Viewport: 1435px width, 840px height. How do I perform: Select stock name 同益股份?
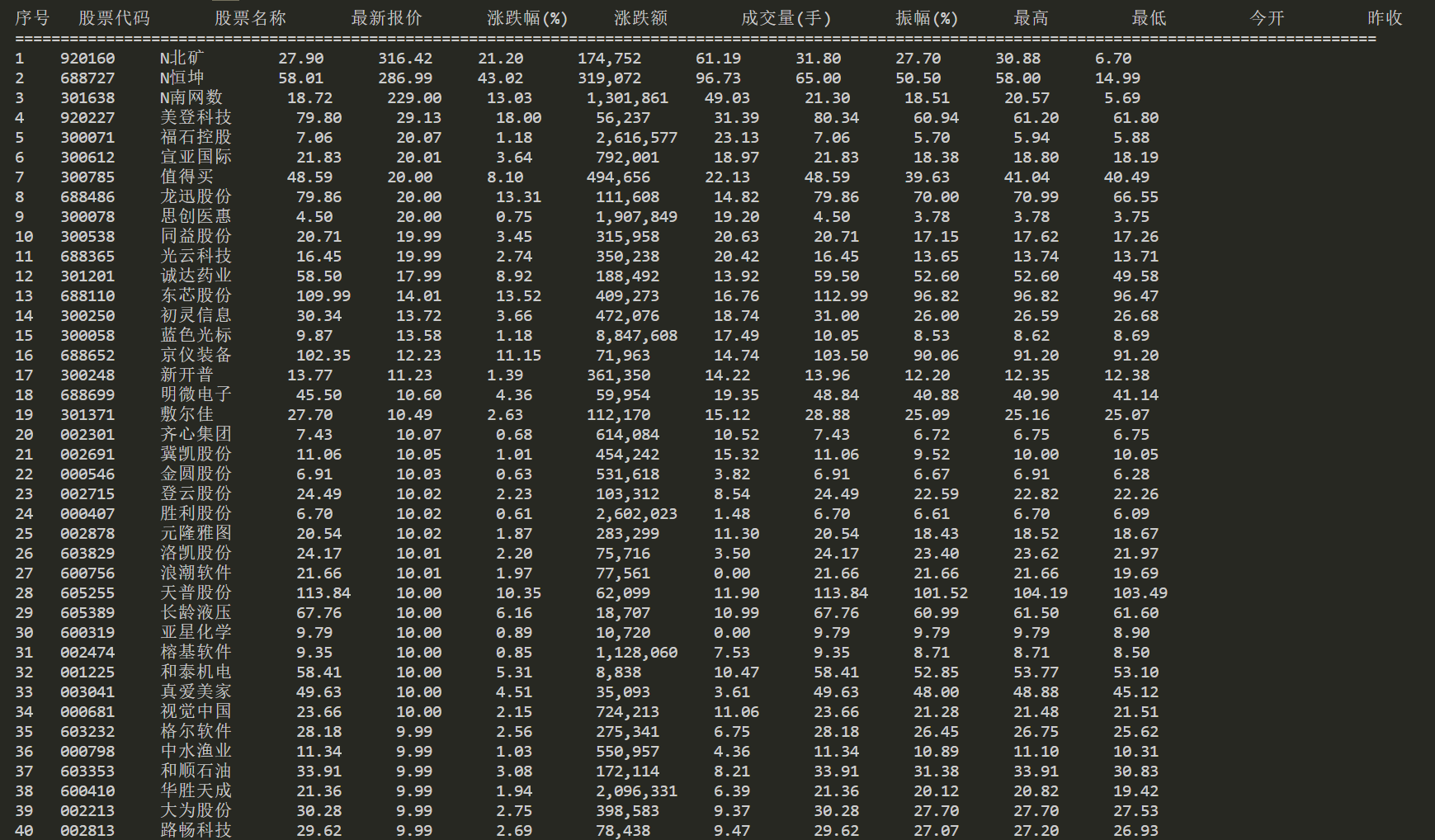pyautogui.click(x=196, y=236)
